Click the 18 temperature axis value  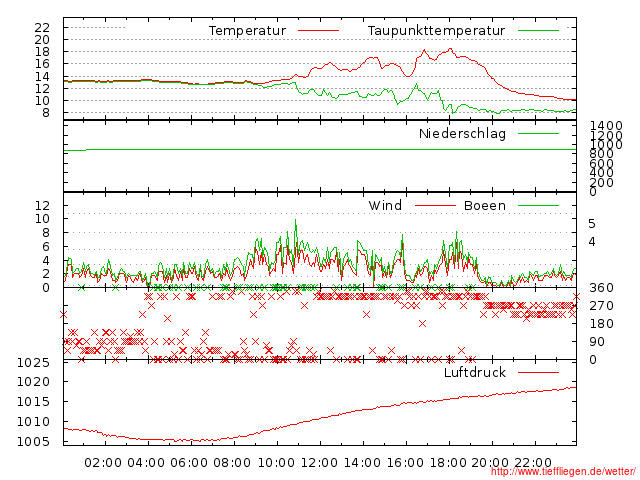[42, 52]
